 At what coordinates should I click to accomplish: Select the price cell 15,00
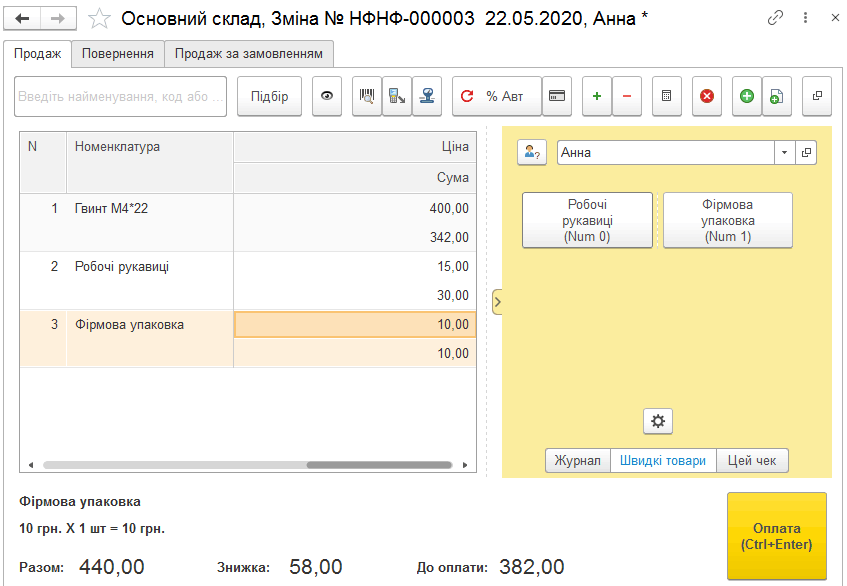355,266
